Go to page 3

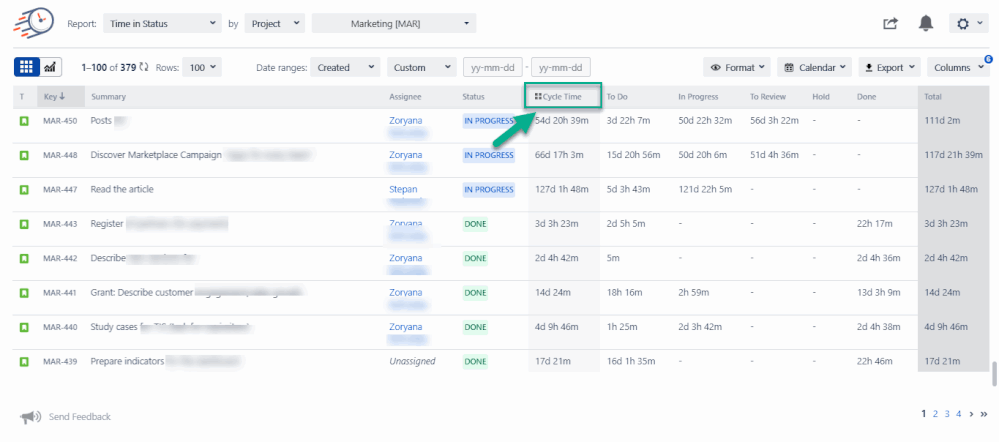point(947,414)
